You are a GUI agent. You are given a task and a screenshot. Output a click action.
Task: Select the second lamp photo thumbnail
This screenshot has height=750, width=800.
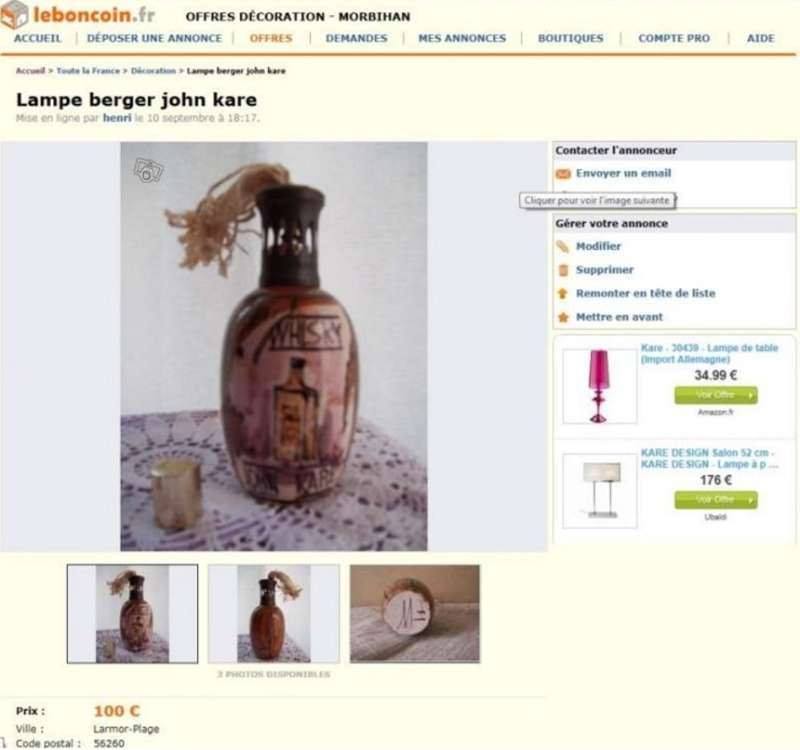click(273, 614)
